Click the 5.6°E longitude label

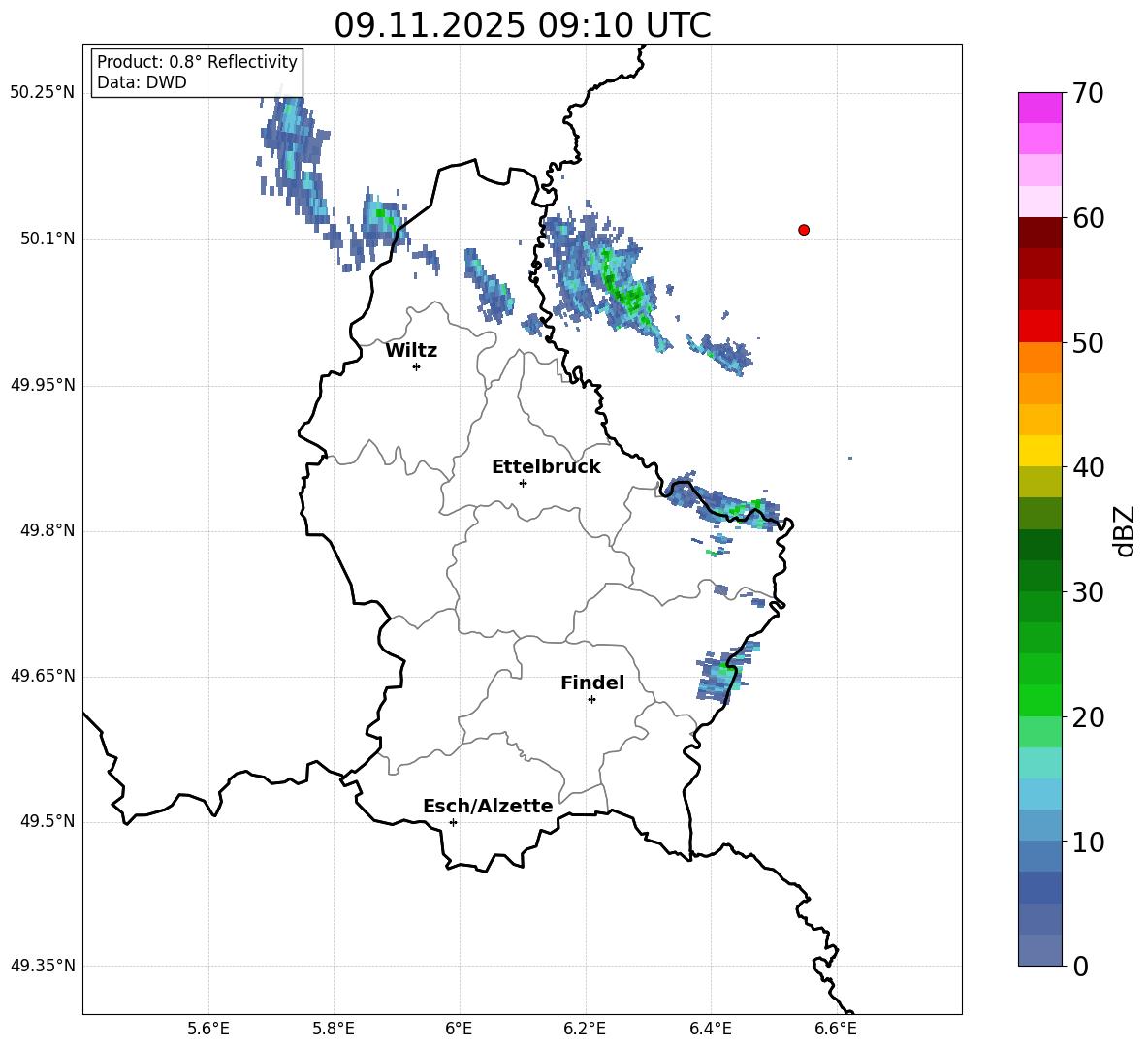[x=208, y=1030]
